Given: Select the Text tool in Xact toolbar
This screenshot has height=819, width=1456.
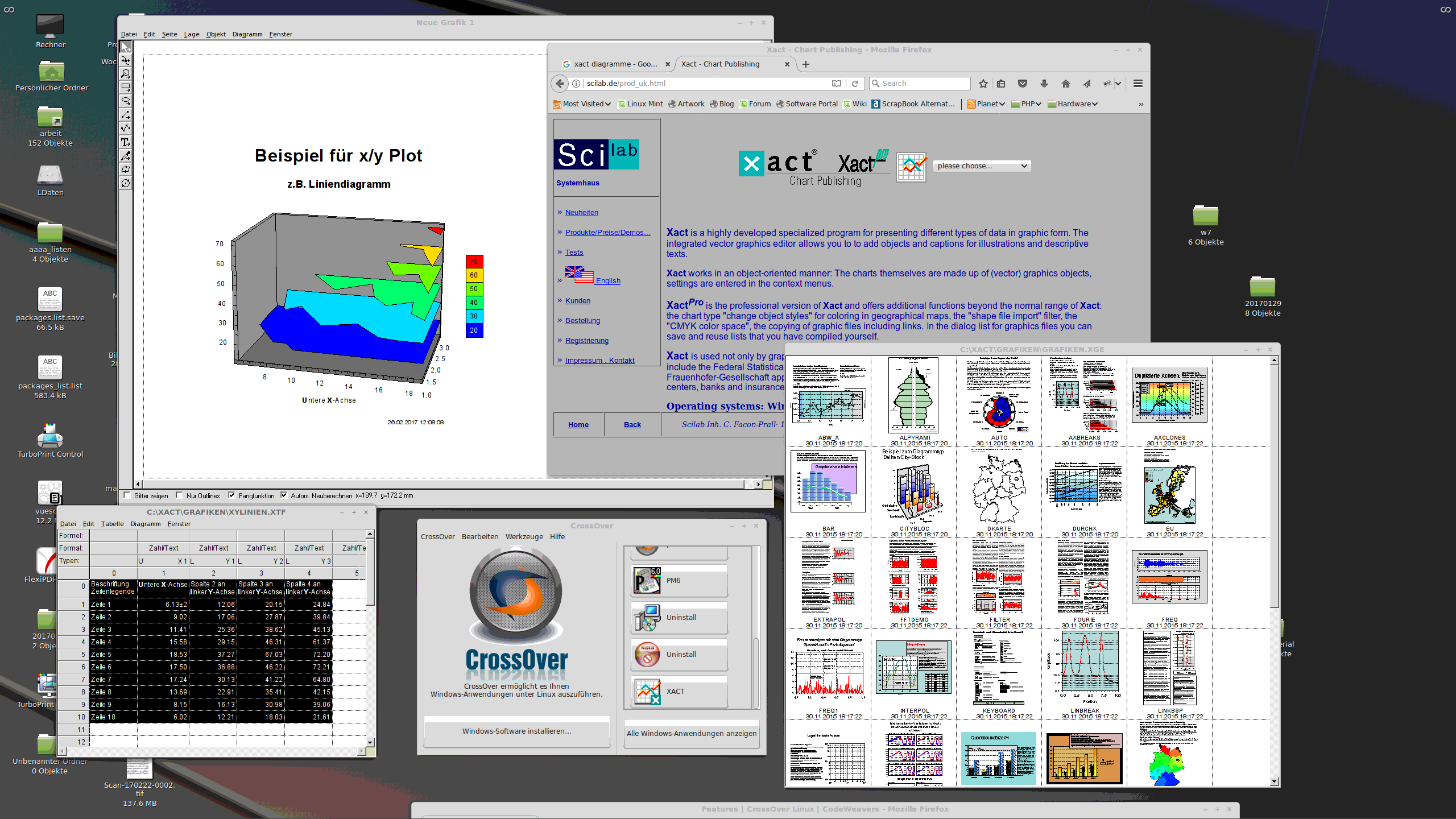Looking at the screenshot, I should (126, 142).
